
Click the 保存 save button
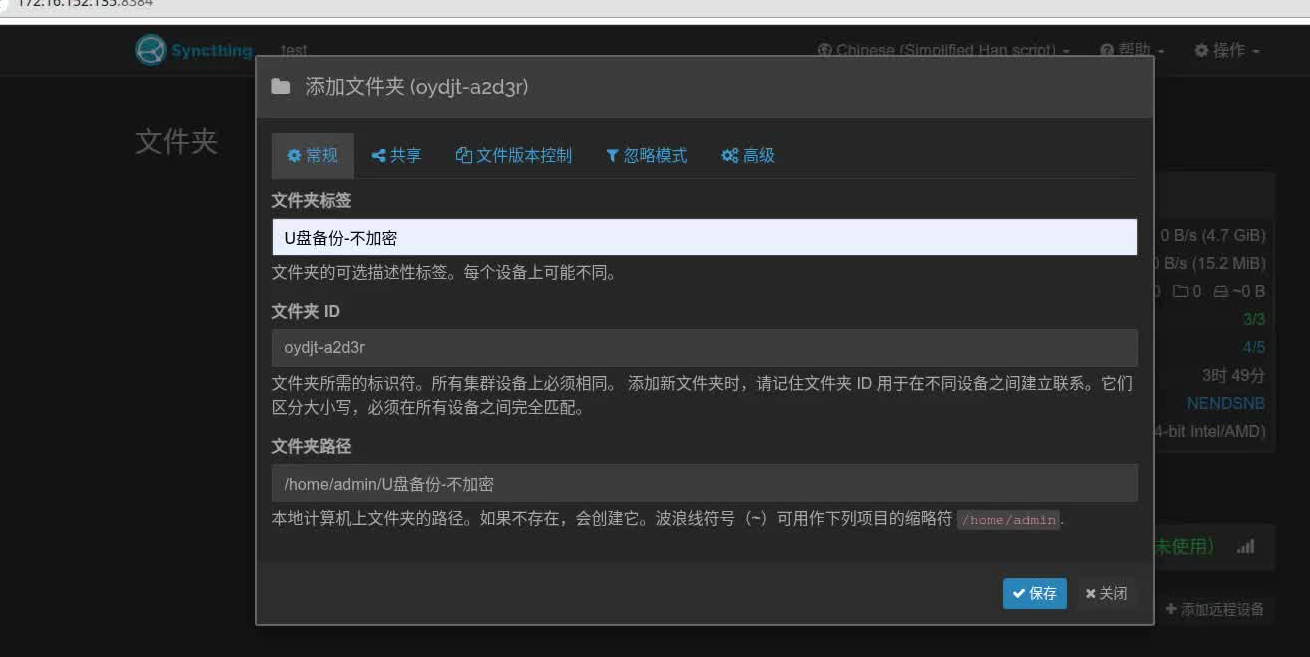click(1034, 593)
